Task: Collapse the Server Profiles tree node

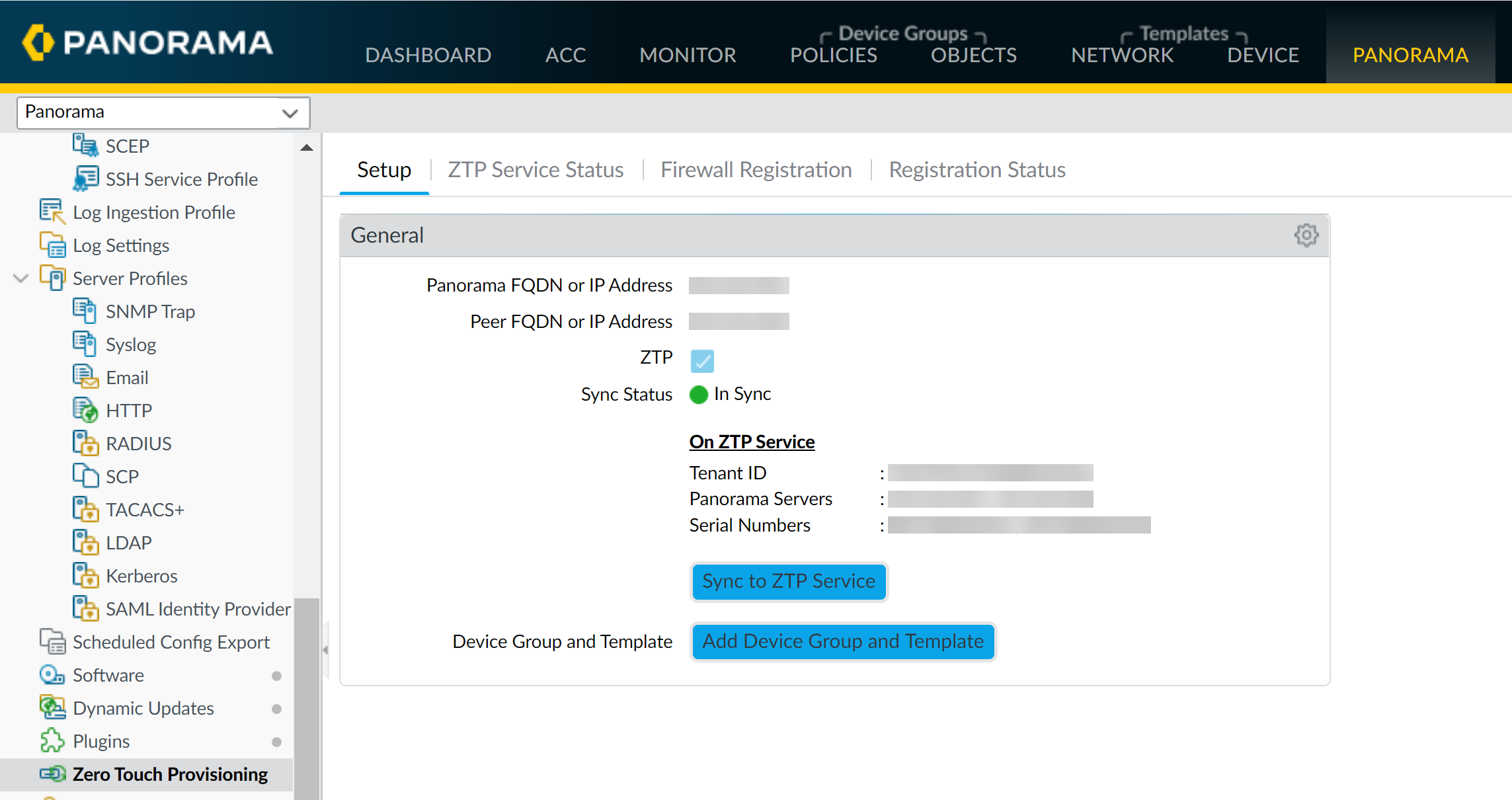Action: coord(20,278)
